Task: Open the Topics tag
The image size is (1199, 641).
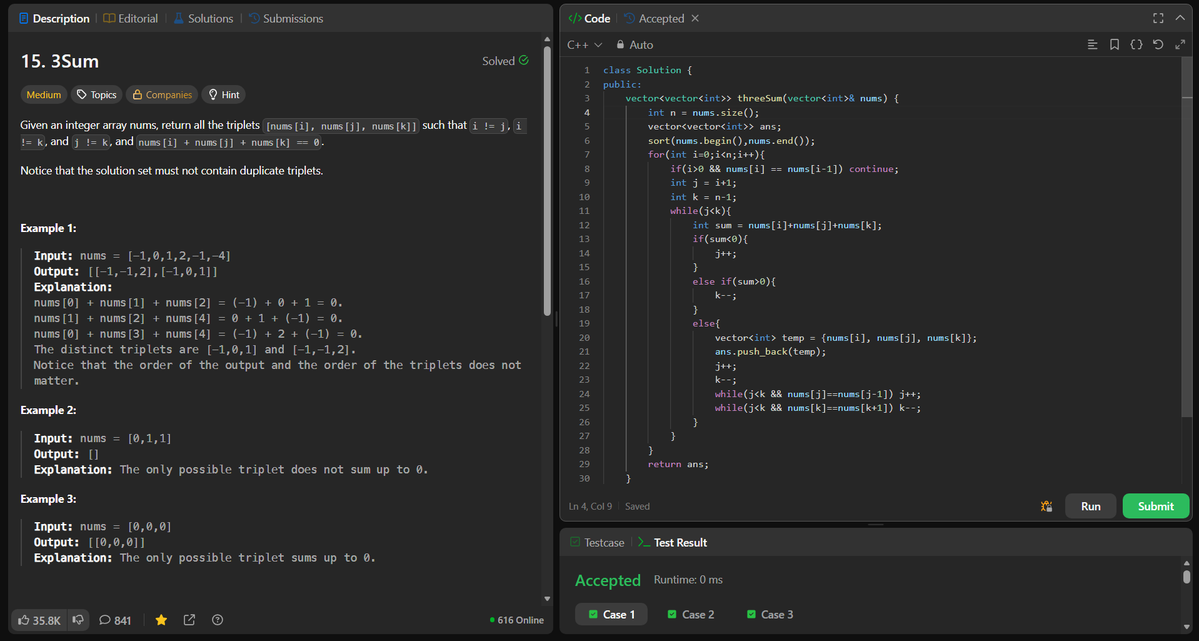Action: (96, 95)
